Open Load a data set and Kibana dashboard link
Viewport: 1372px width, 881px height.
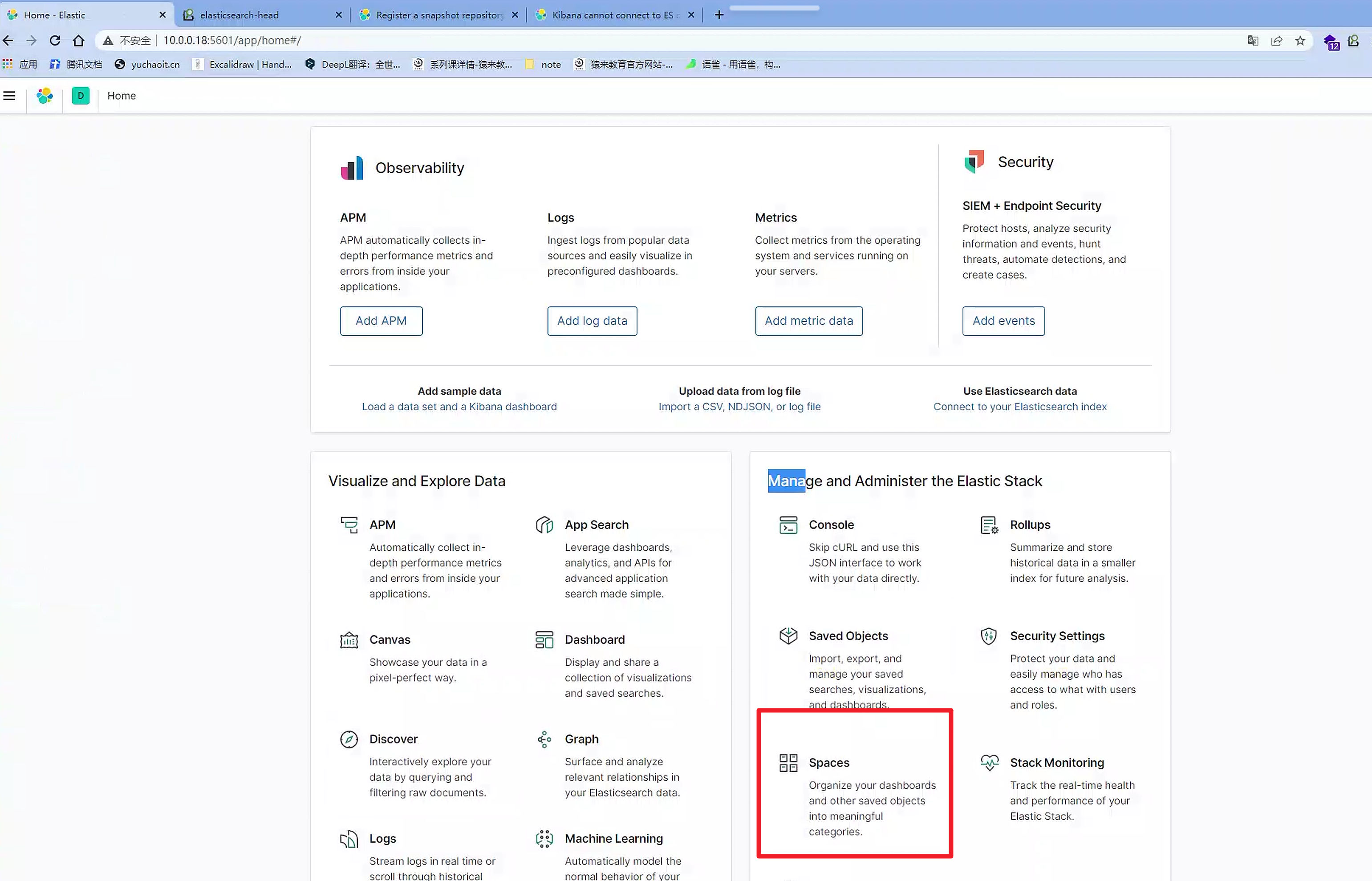click(459, 407)
